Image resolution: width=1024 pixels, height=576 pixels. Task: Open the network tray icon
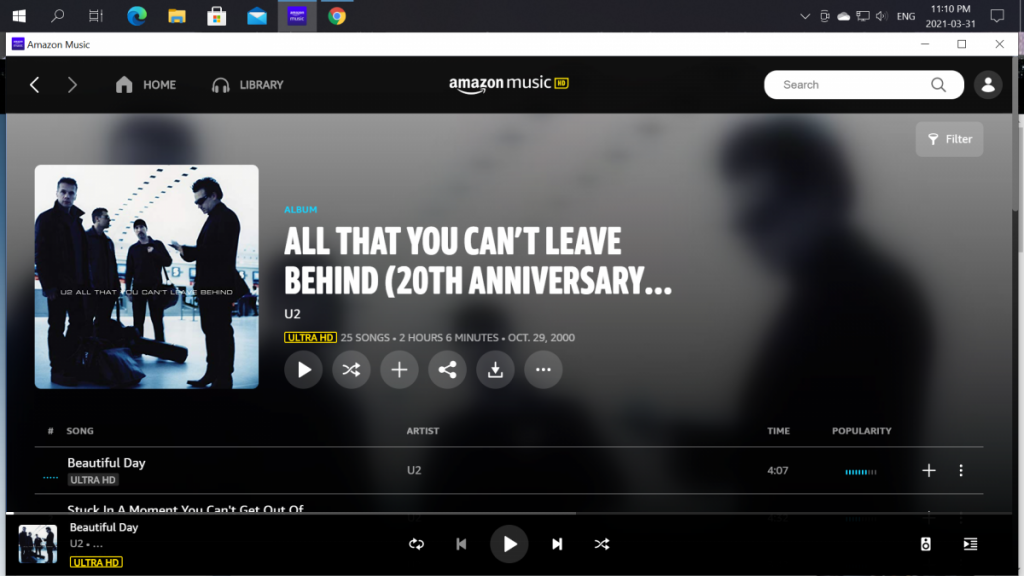(x=863, y=16)
